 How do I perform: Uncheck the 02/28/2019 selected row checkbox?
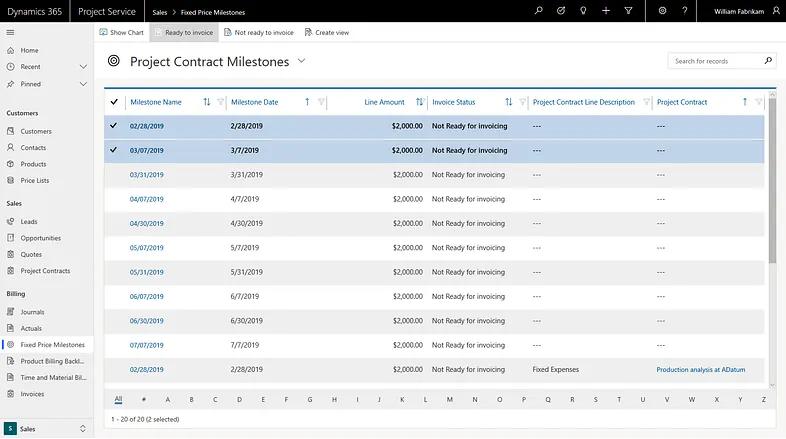click(x=113, y=126)
